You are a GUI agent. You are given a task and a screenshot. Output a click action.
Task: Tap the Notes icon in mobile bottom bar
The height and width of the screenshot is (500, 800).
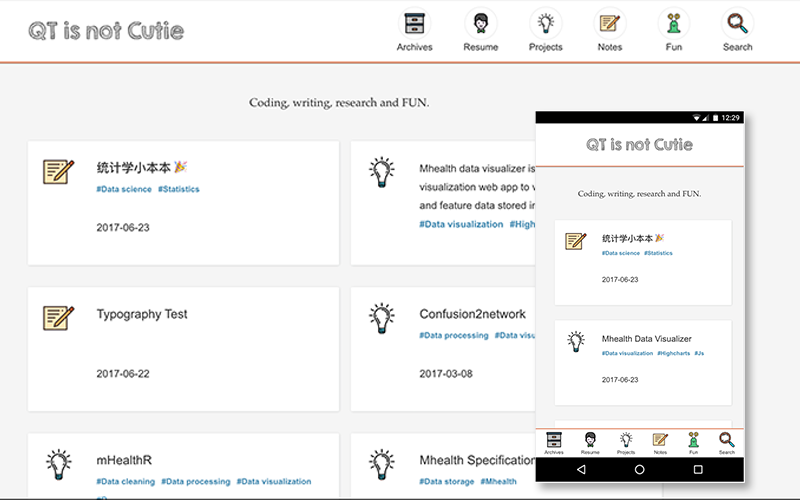point(660,440)
